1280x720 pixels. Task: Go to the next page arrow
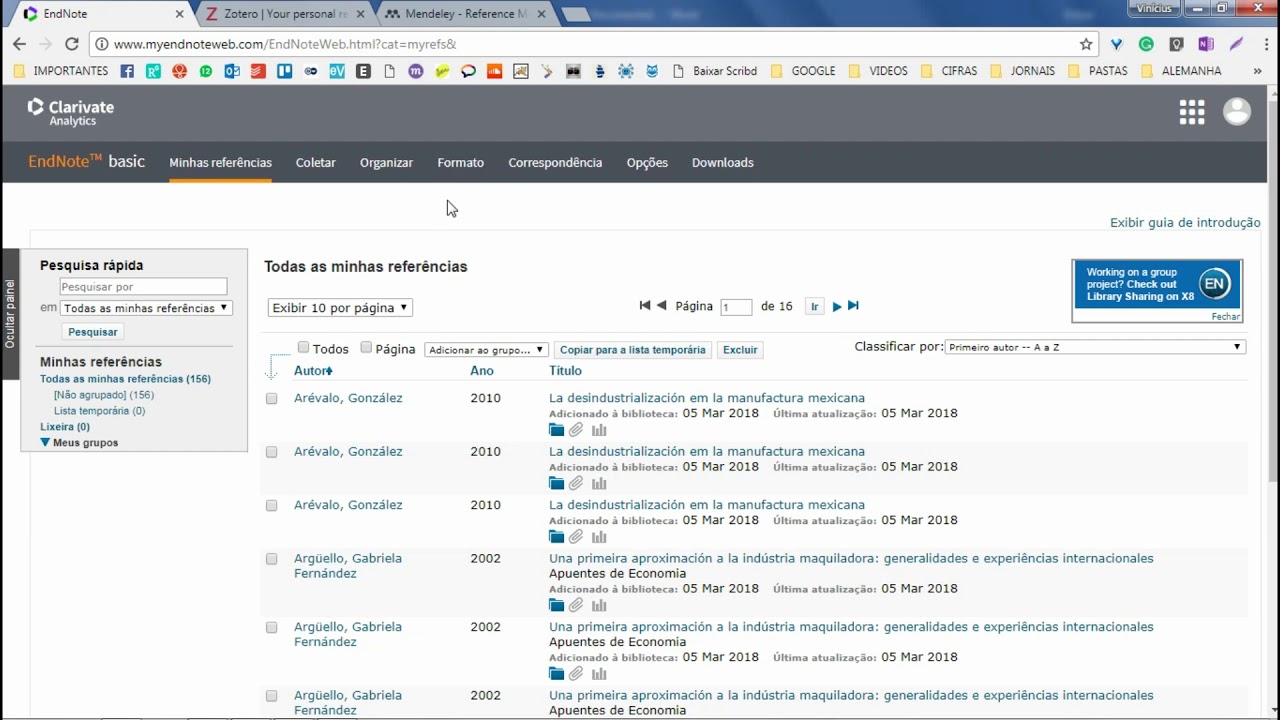click(x=837, y=306)
